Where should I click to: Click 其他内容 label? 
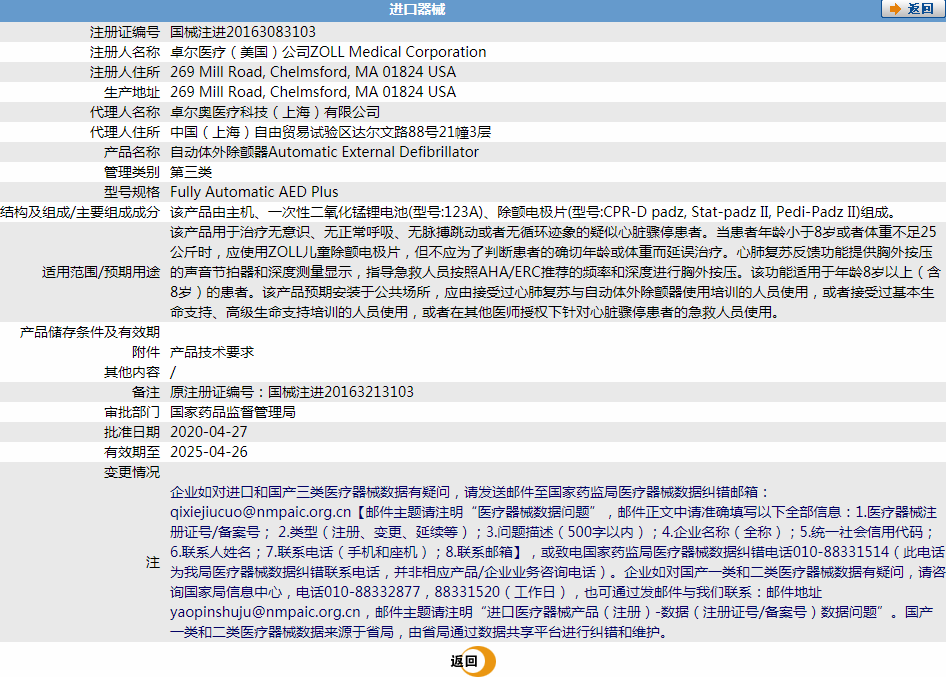[x=132, y=372]
